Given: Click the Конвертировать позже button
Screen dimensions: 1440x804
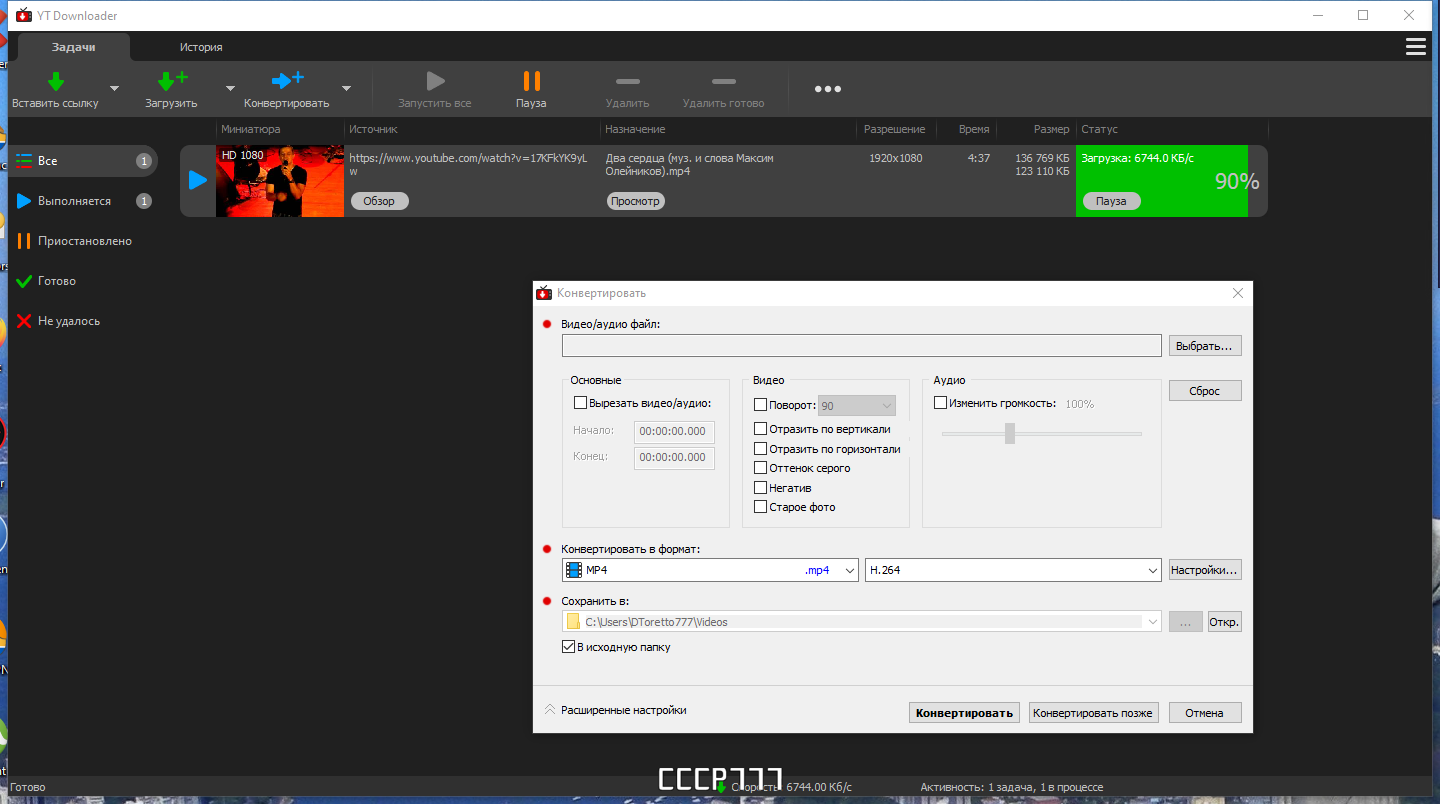Looking at the screenshot, I should point(1093,713).
